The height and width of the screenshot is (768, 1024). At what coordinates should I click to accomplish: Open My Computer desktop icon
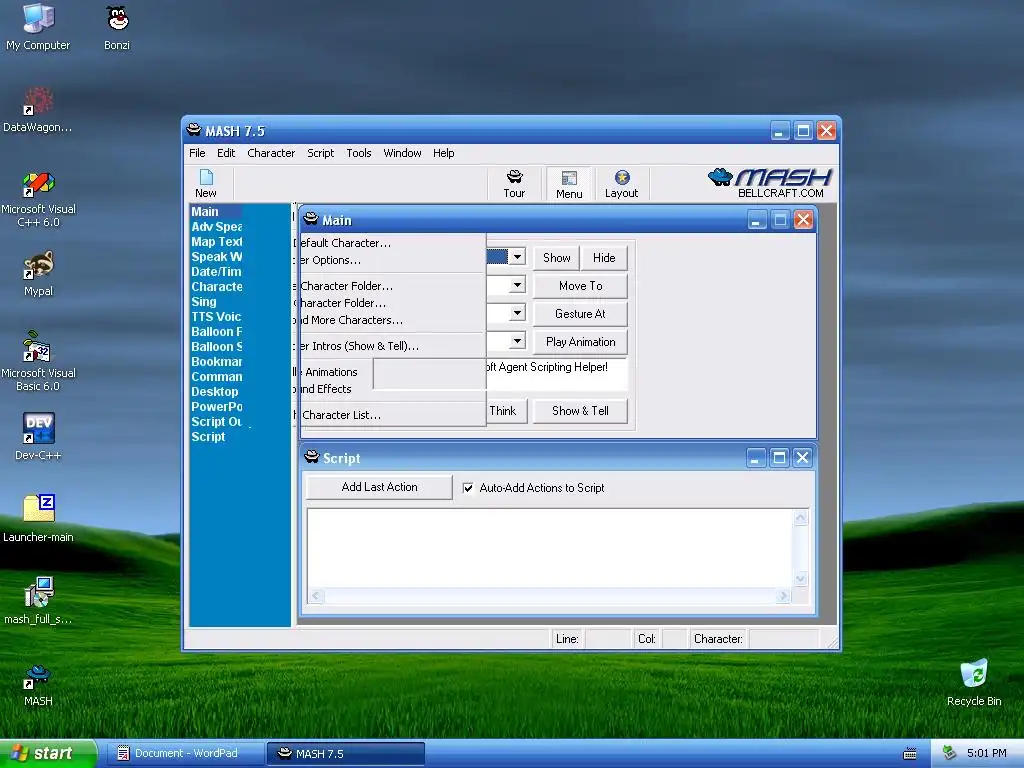pyautogui.click(x=38, y=27)
